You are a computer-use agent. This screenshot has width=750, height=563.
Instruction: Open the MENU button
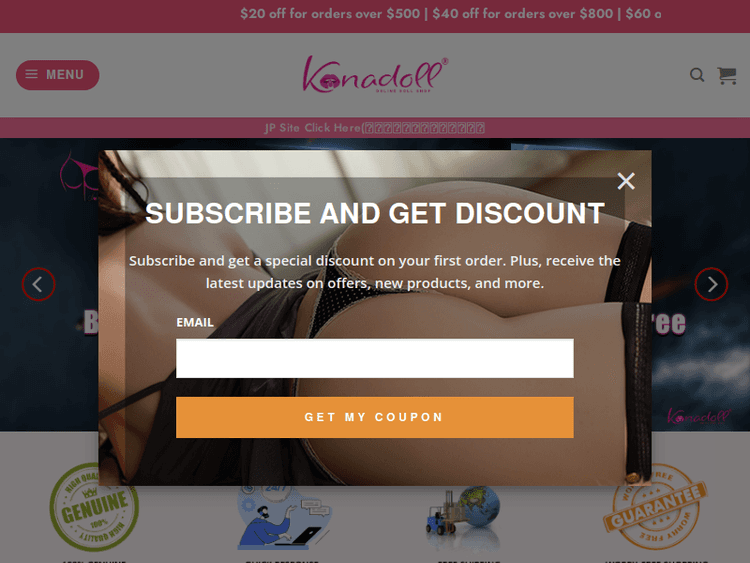tap(57, 75)
